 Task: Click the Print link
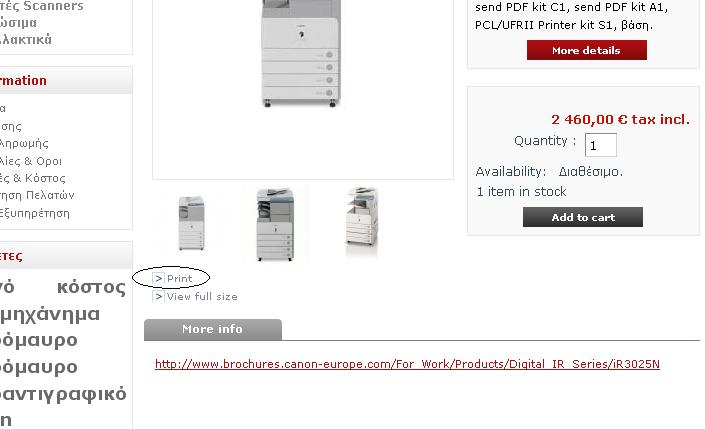[x=179, y=278]
